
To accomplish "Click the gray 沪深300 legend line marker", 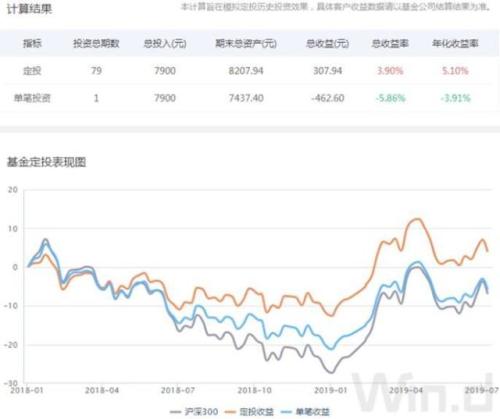I will (176, 412).
